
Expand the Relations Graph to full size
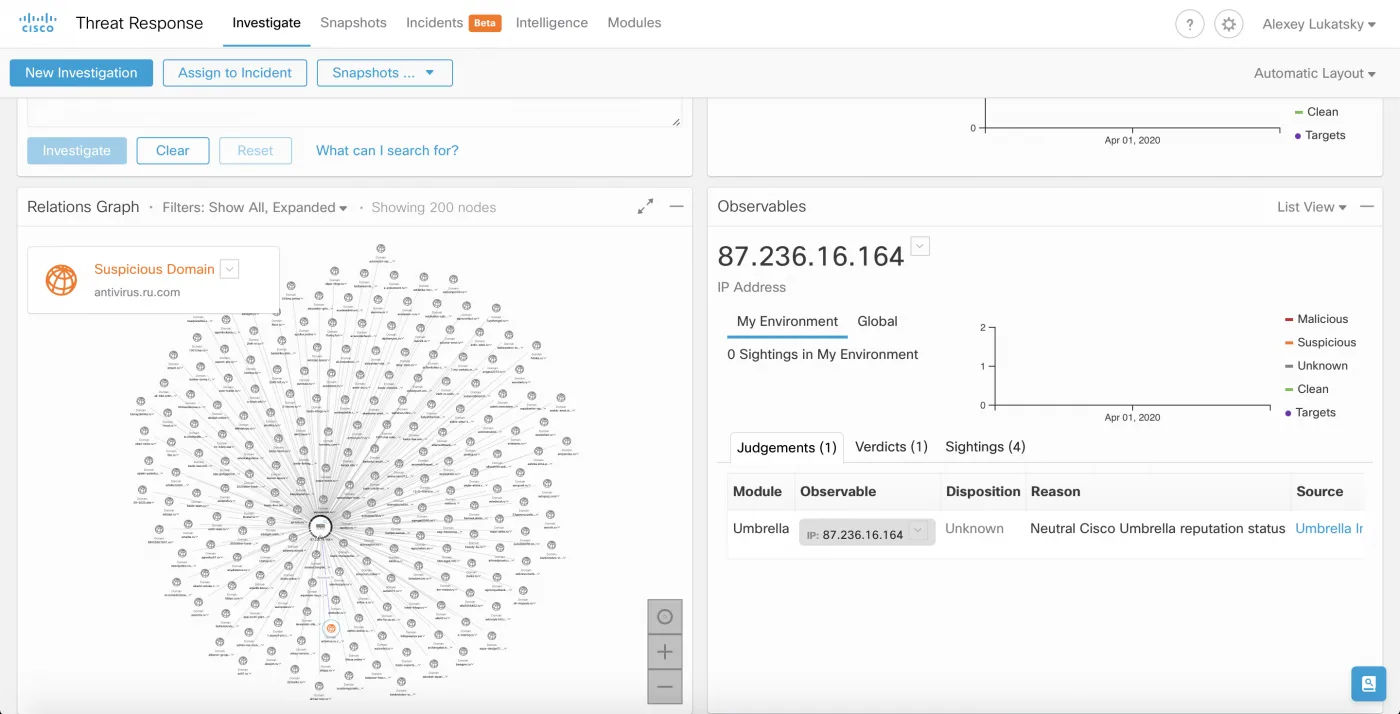646,206
